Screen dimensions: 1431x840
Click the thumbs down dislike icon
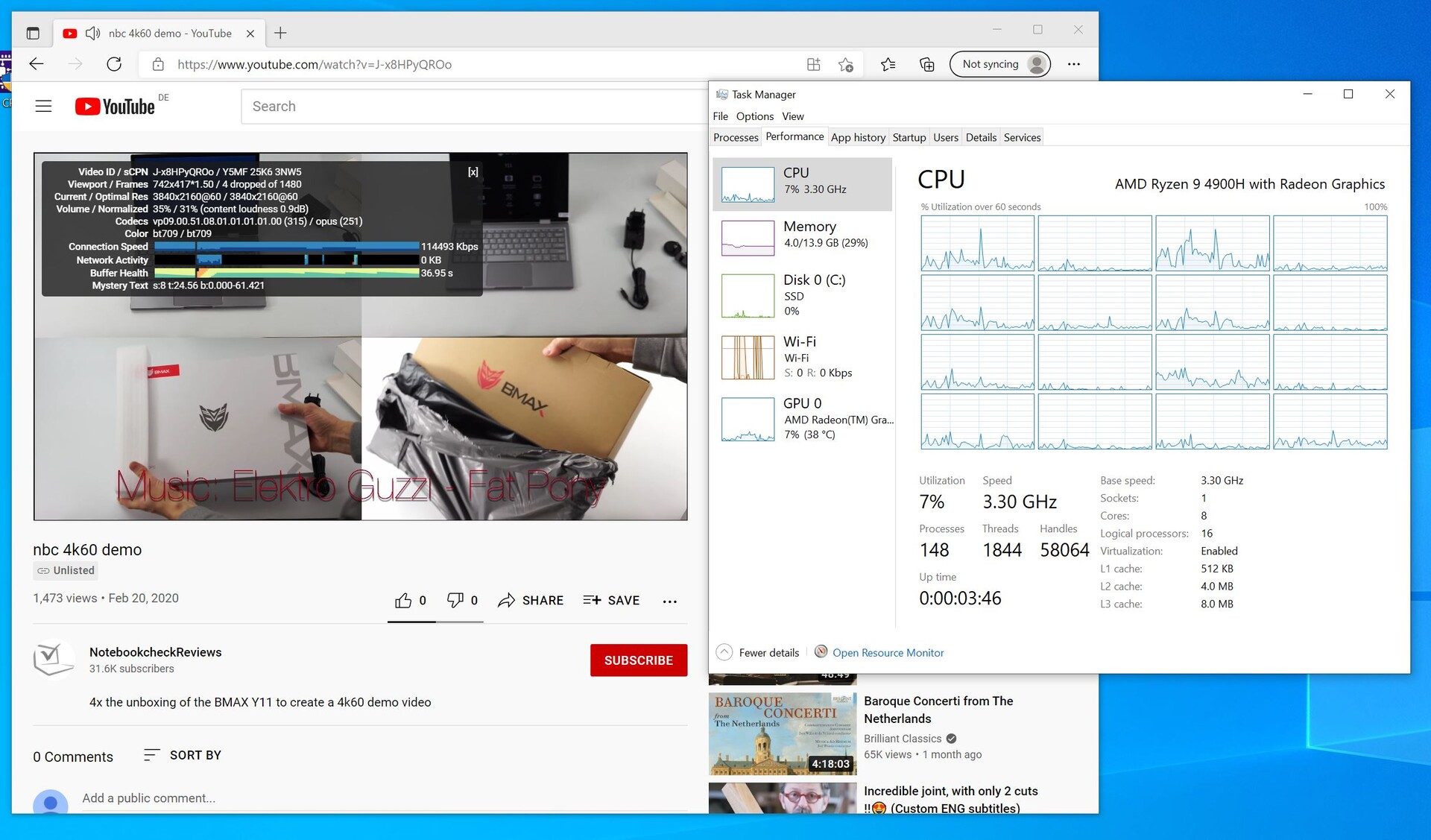tap(455, 601)
